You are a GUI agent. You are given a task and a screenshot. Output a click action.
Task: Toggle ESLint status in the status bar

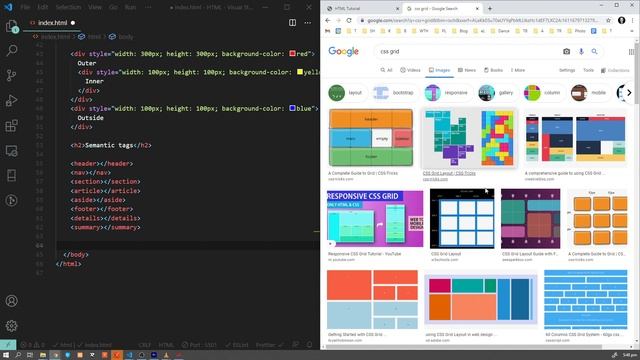tap(237, 345)
